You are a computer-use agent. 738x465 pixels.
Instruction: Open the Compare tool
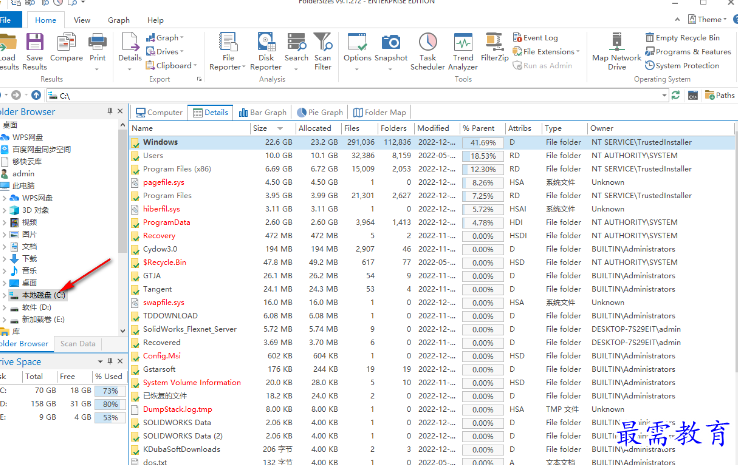(66, 47)
